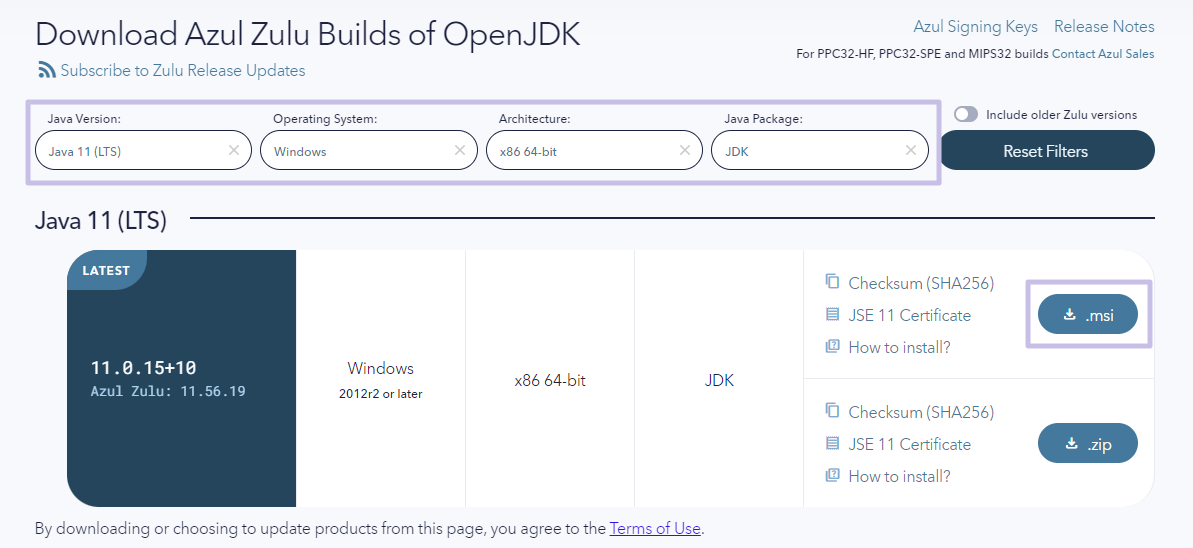Click the JDK table cell
1193x548 pixels.
pos(719,379)
